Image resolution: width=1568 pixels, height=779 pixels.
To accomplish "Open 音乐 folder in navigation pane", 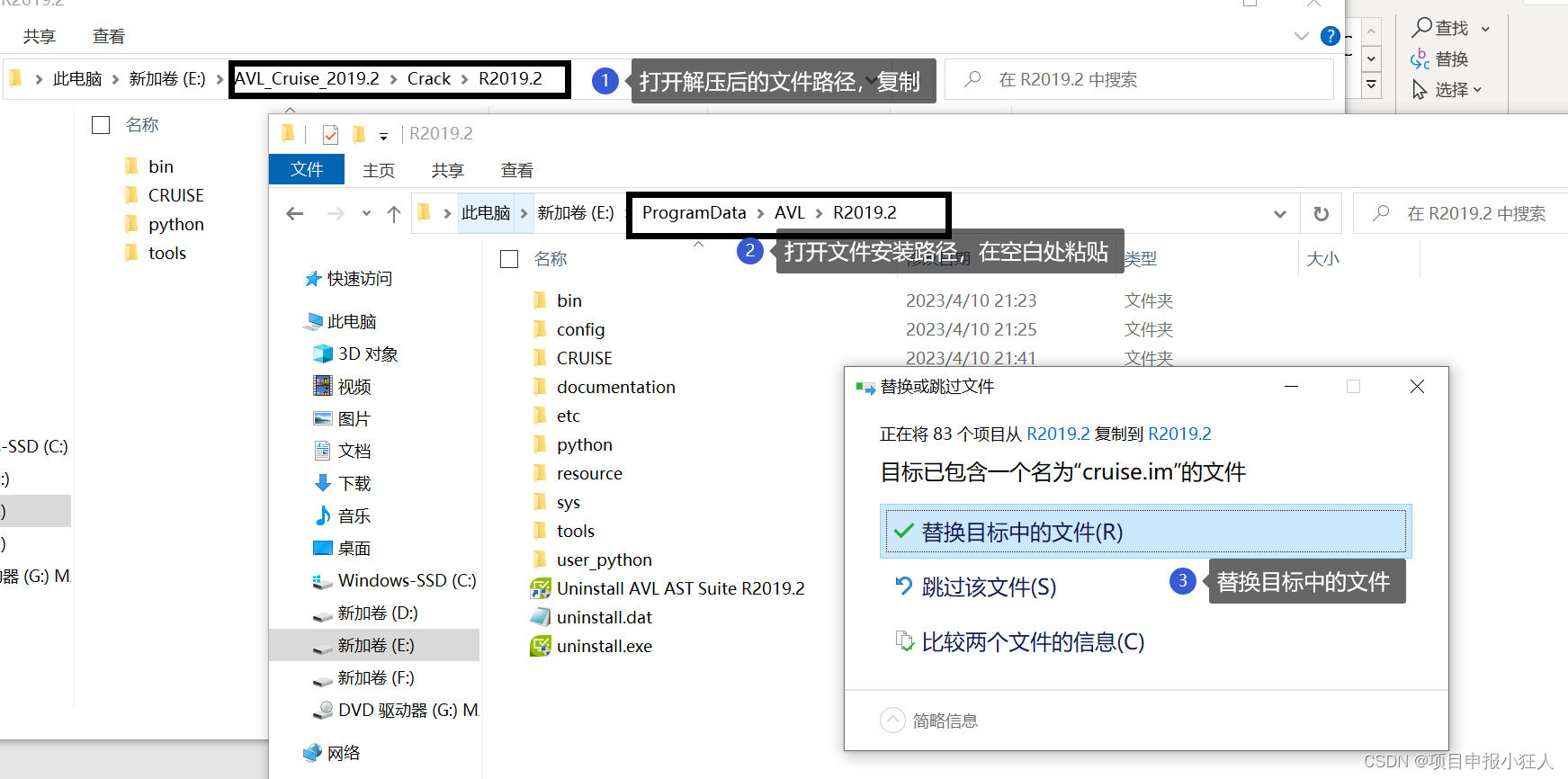I will click(342, 515).
